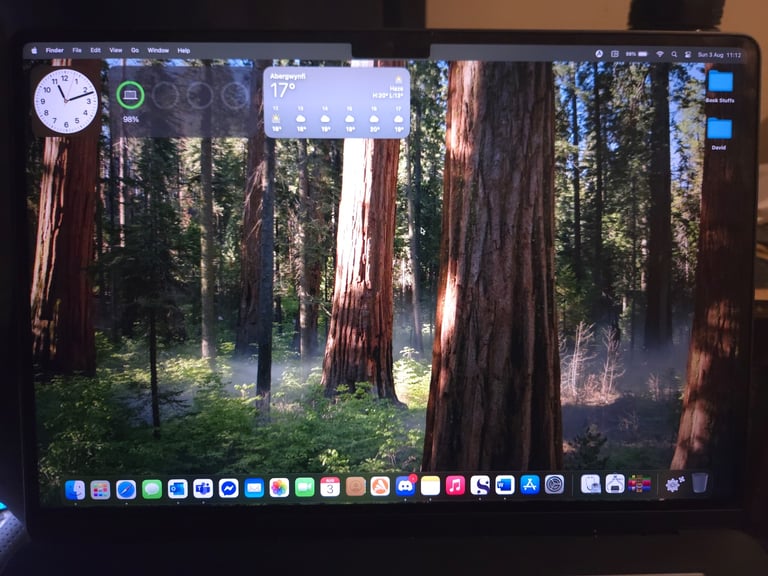
Task: Click the Abergwynfi Weather widget
Action: (337, 102)
